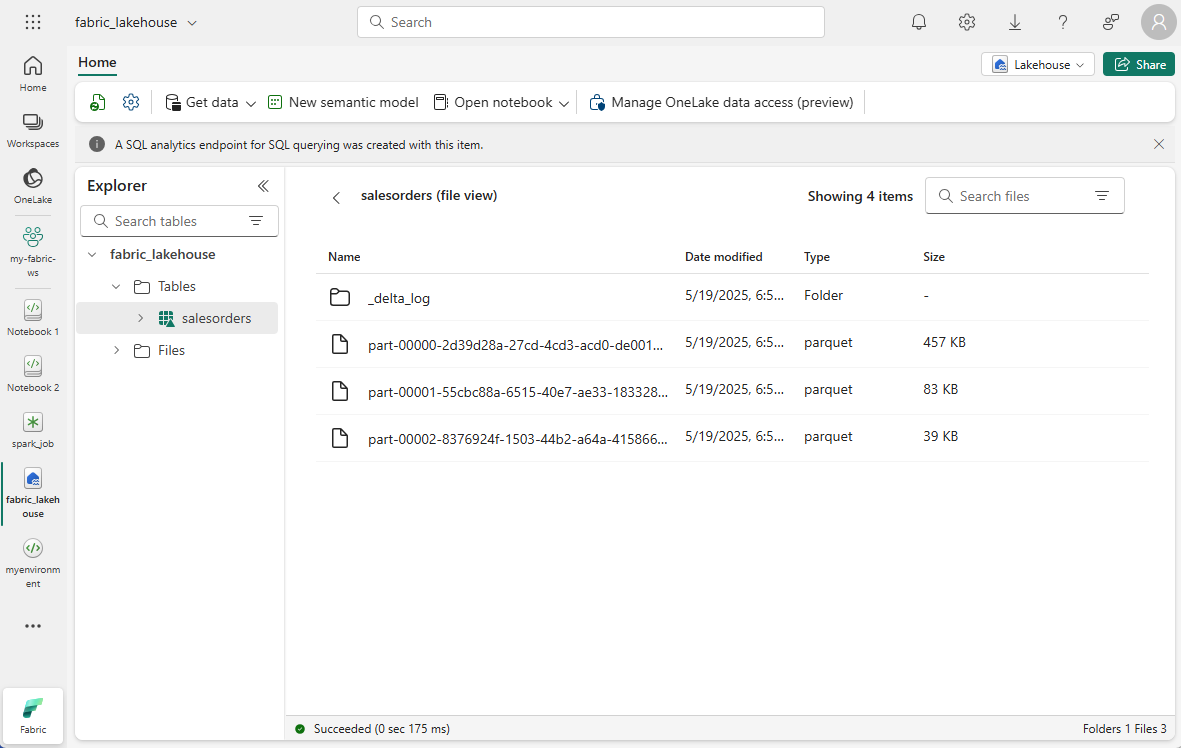Viewport: 1181px width, 748px height.
Task: Open the feedback icon in top bar
Action: point(1110,22)
